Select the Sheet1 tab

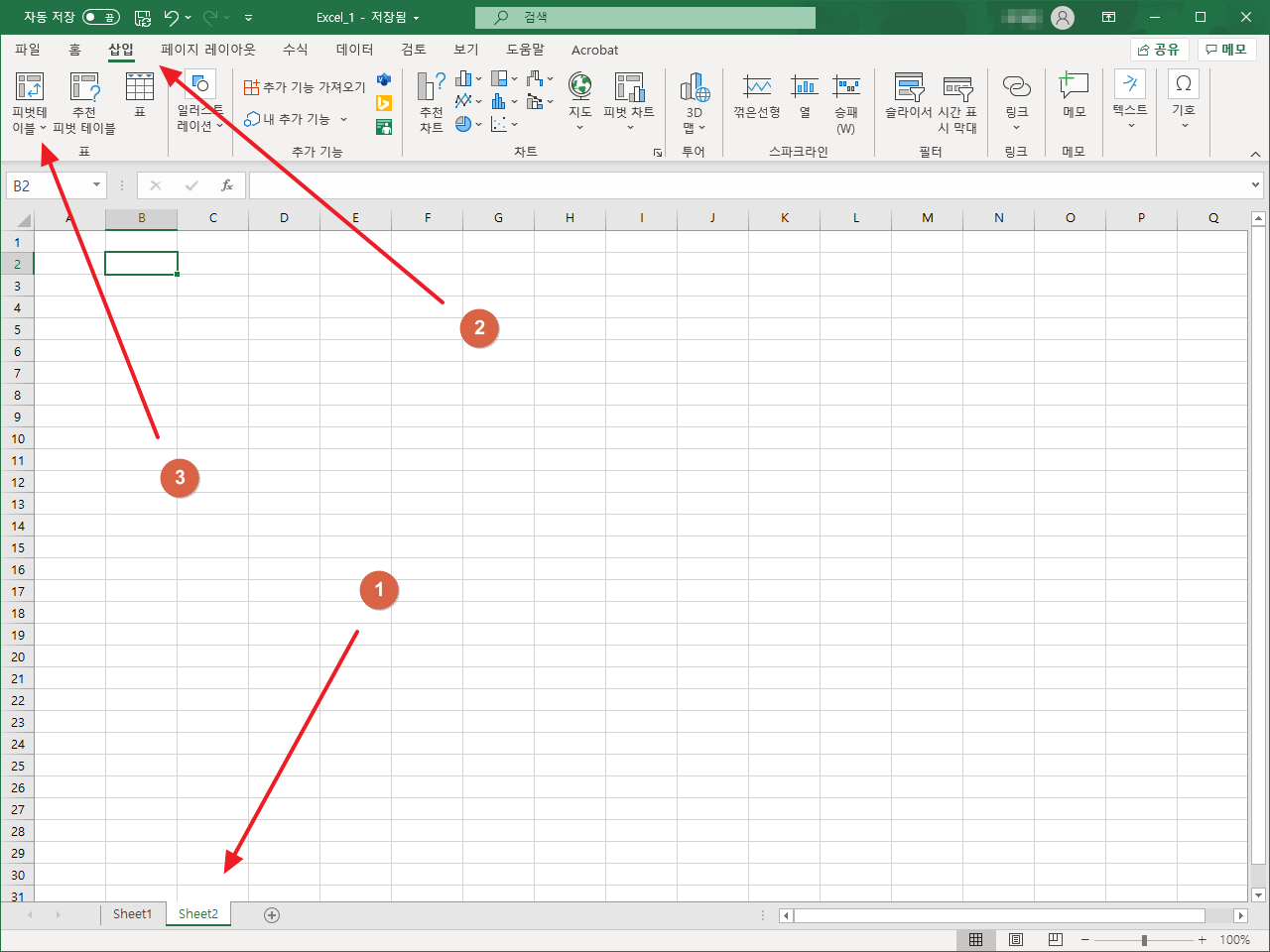point(132,914)
